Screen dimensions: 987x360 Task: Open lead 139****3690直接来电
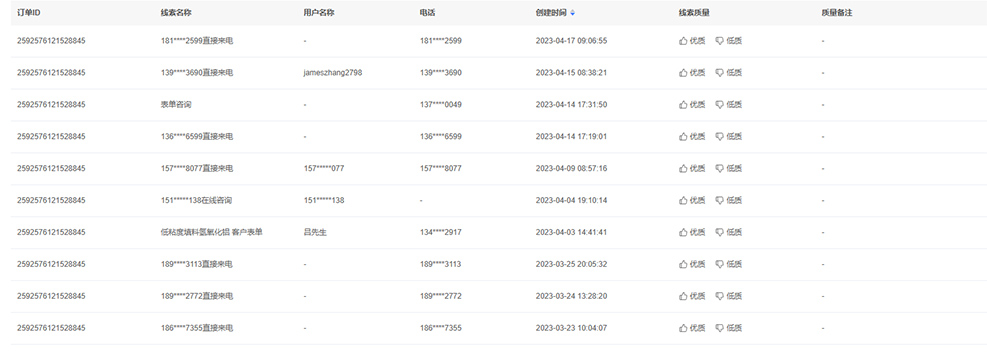[x=197, y=73]
